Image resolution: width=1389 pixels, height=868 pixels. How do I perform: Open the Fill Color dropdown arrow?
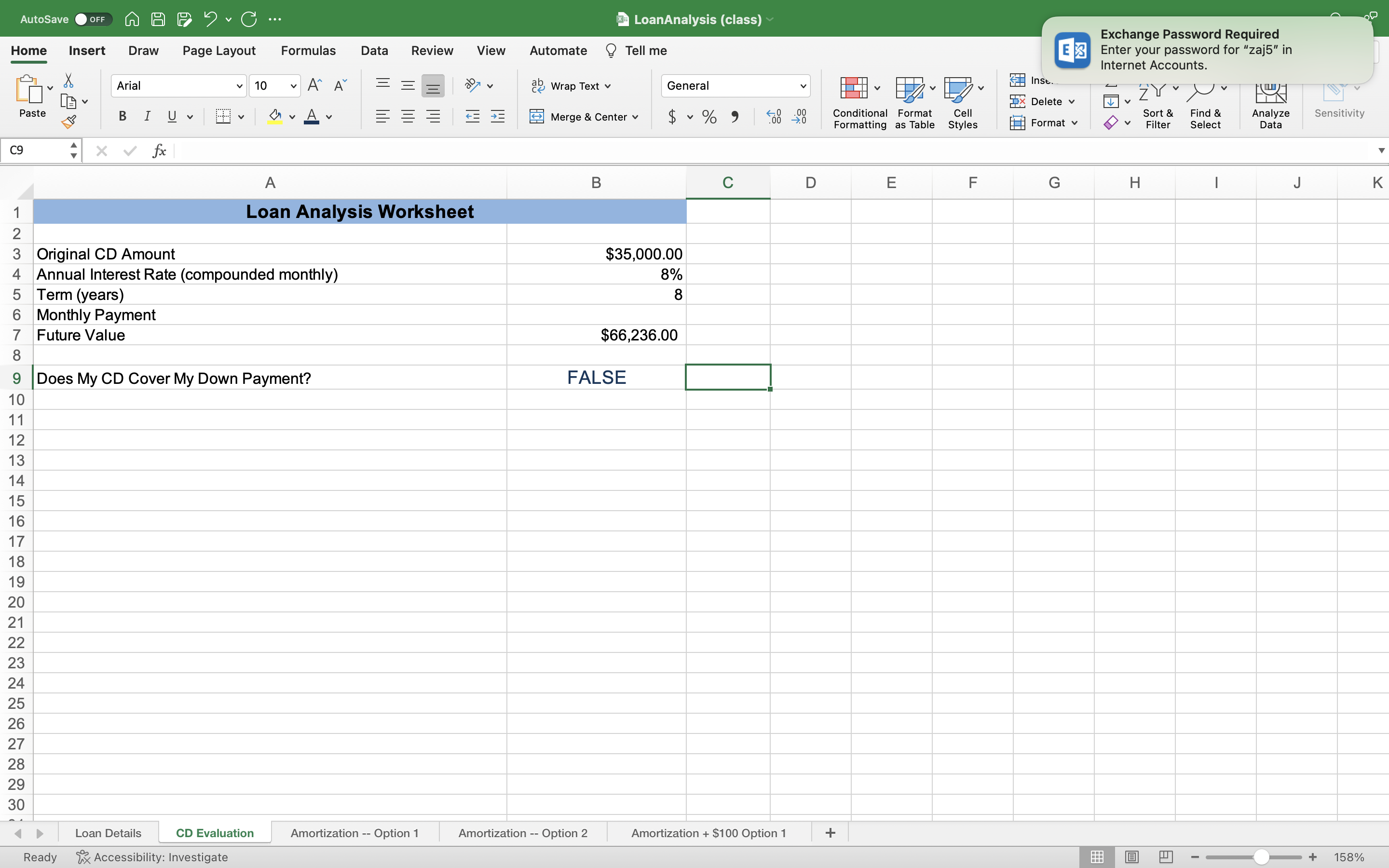292,117
